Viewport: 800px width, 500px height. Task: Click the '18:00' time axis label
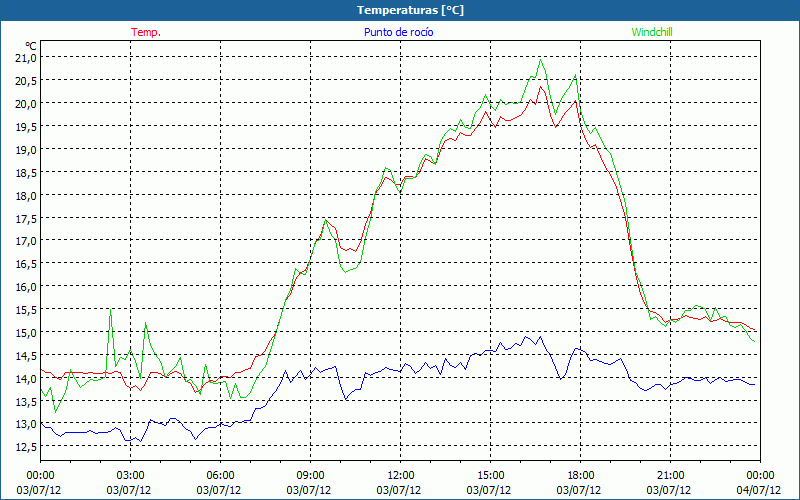(580, 476)
